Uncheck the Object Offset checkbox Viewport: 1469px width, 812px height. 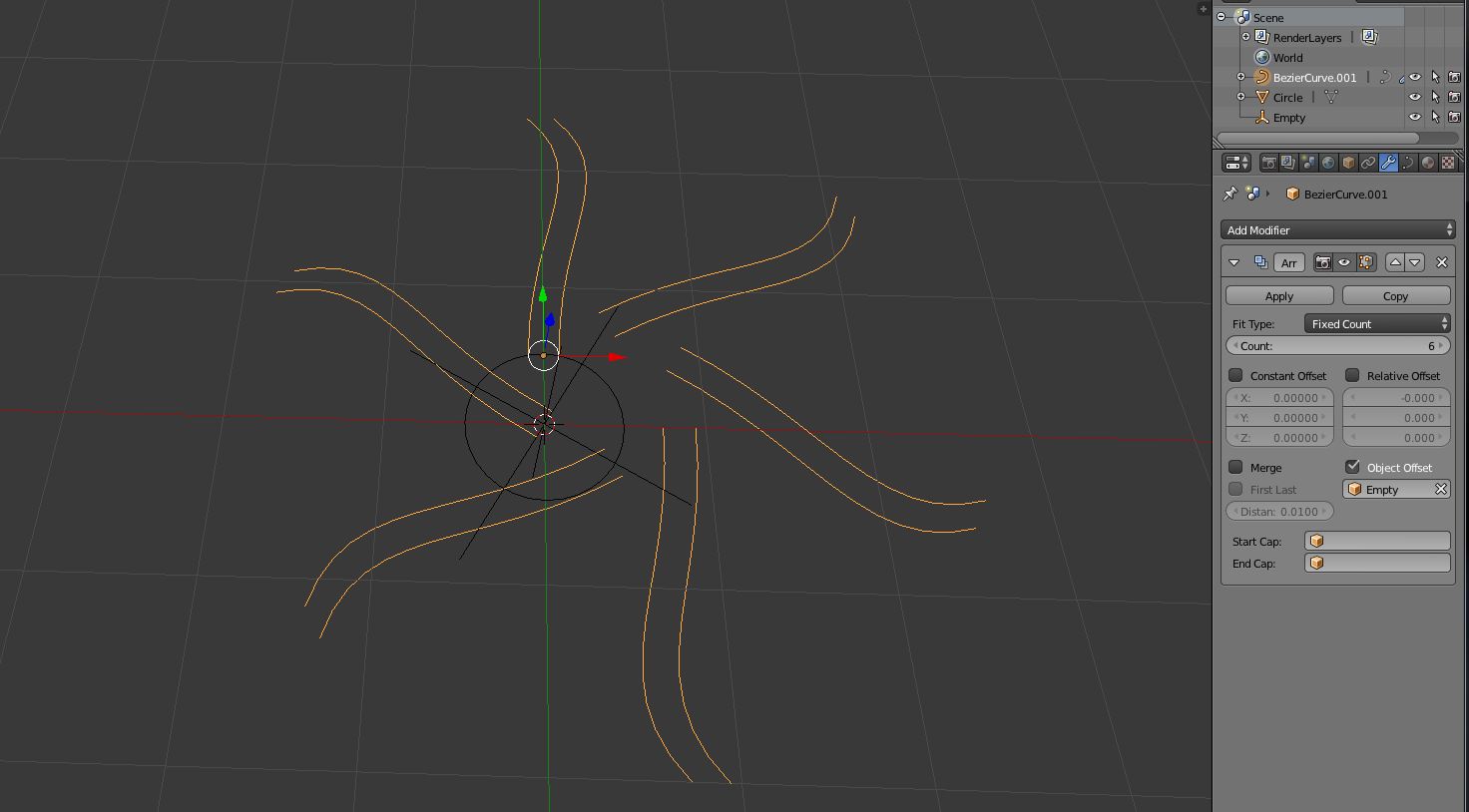pyautogui.click(x=1352, y=467)
